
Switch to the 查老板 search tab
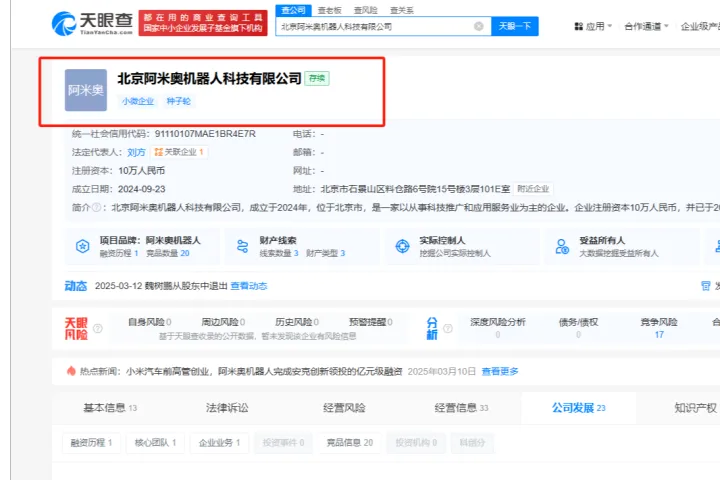[x=330, y=10]
